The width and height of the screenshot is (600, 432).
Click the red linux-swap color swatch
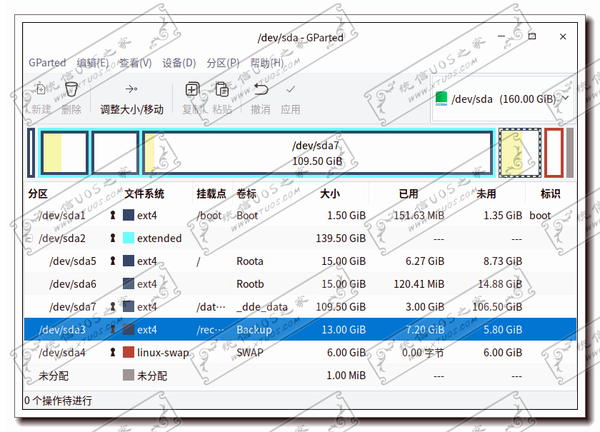(x=128, y=352)
